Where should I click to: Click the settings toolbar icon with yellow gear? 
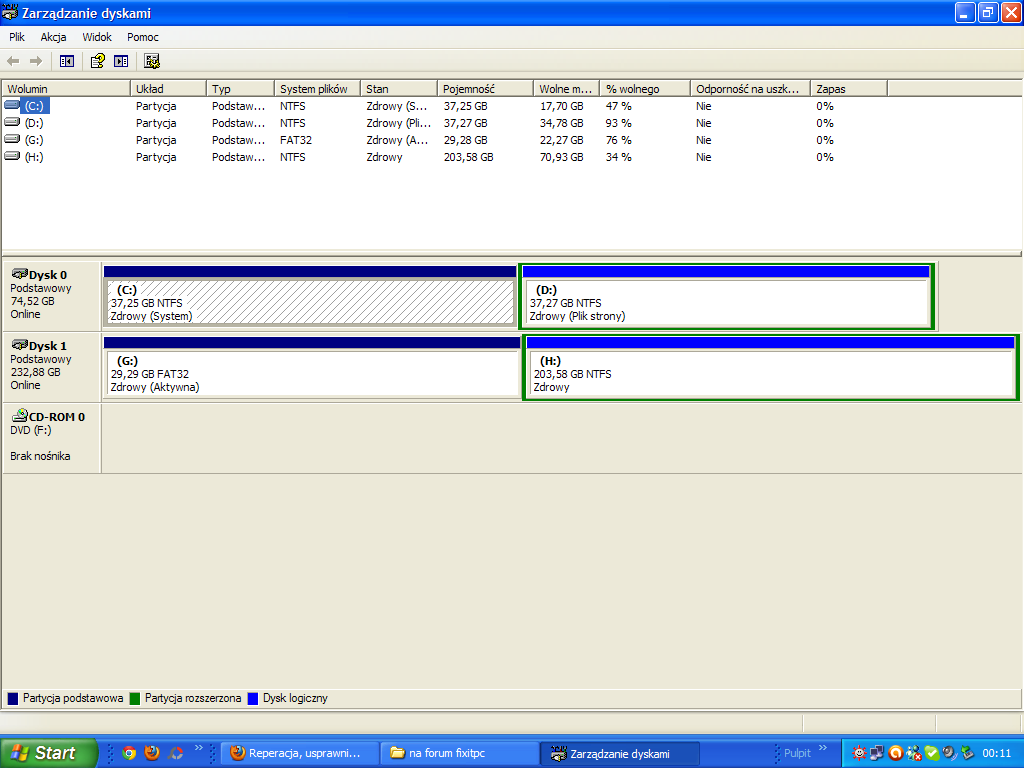pyautogui.click(x=152, y=61)
